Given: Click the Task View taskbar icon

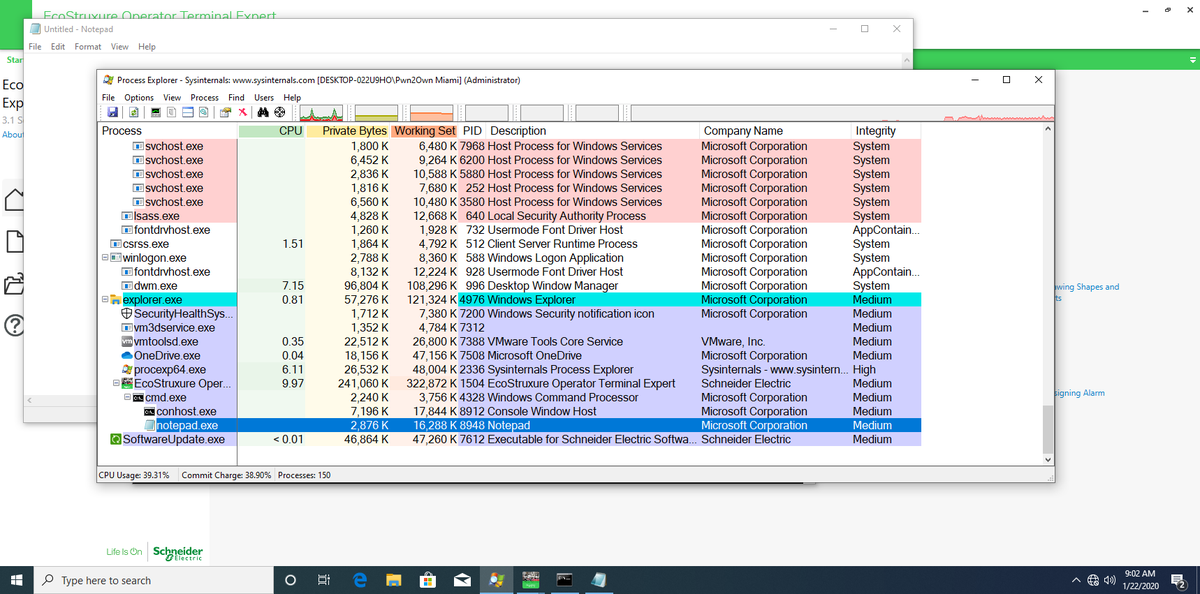Looking at the screenshot, I should (323, 579).
